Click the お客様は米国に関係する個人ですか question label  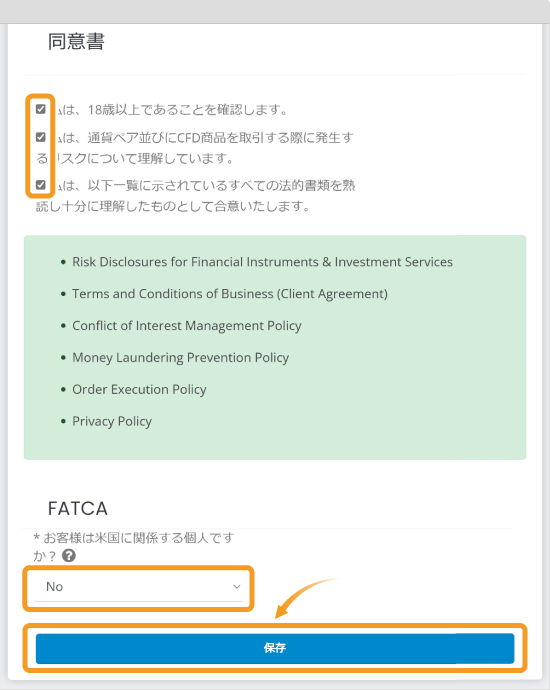coord(134,547)
